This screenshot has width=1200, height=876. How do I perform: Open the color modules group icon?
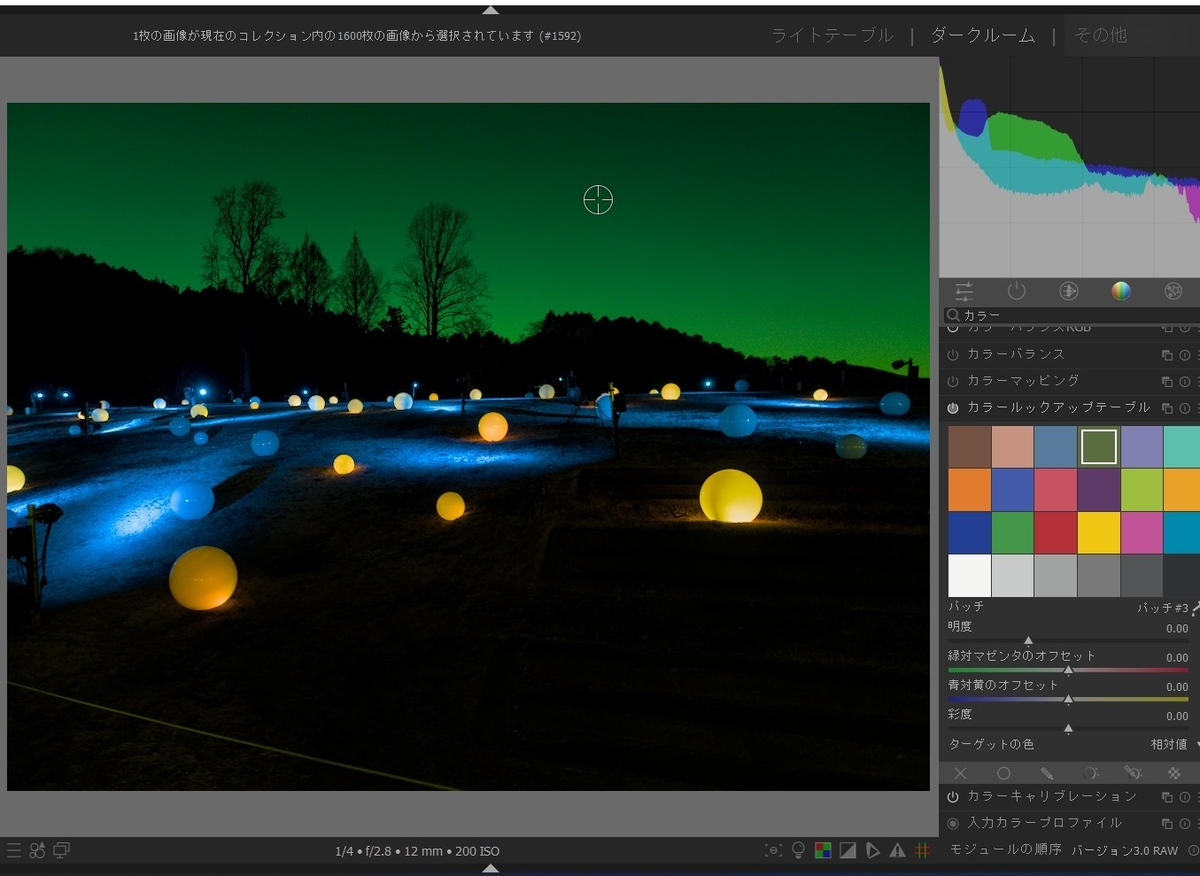[x=1121, y=291]
